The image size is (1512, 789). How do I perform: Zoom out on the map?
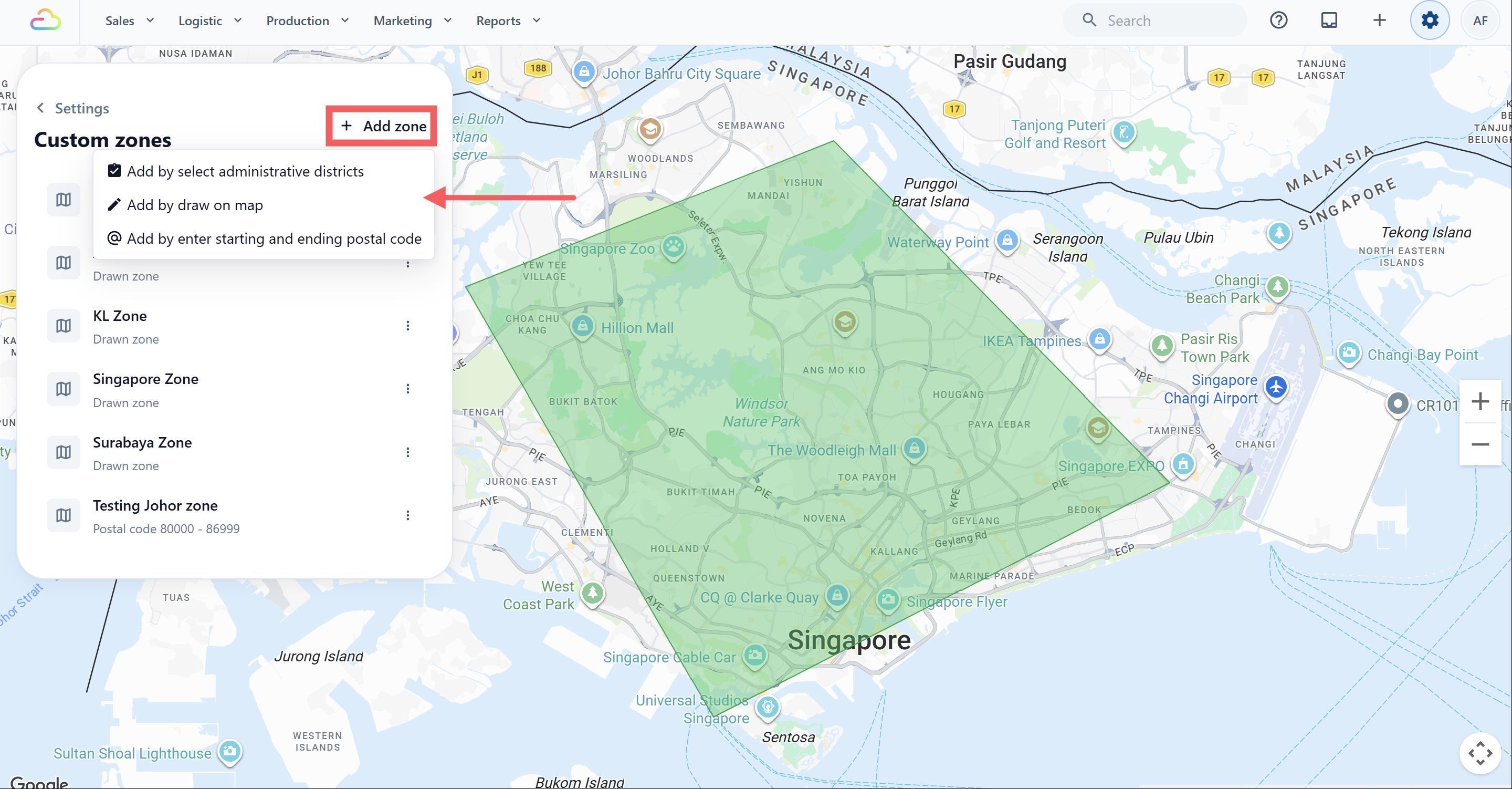[x=1480, y=444]
